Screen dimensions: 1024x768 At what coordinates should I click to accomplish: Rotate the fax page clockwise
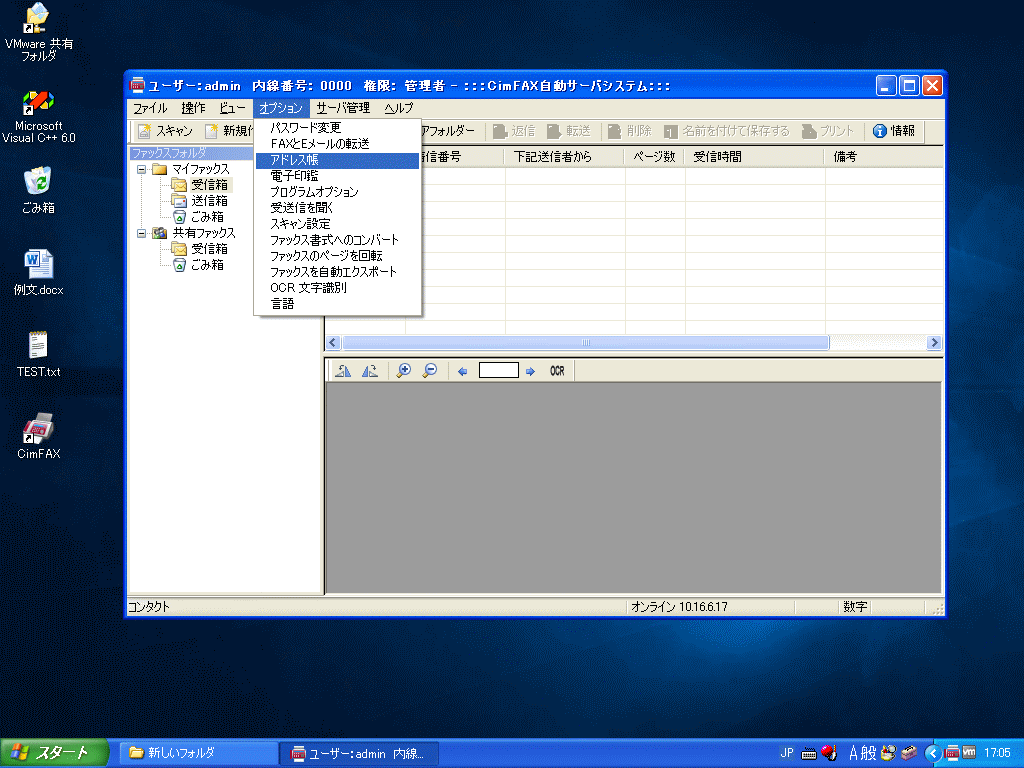(x=370, y=371)
